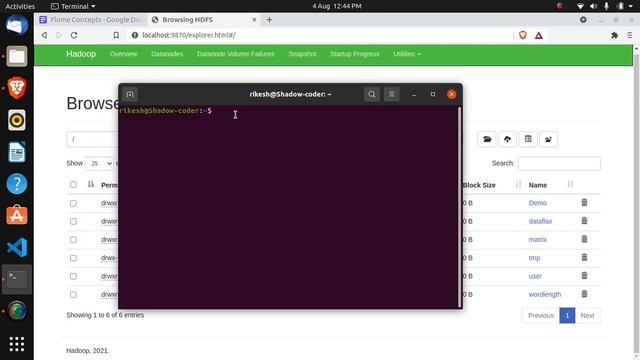Bookmark the current page
Viewport: 640px width, 360px height.
point(116,35)
